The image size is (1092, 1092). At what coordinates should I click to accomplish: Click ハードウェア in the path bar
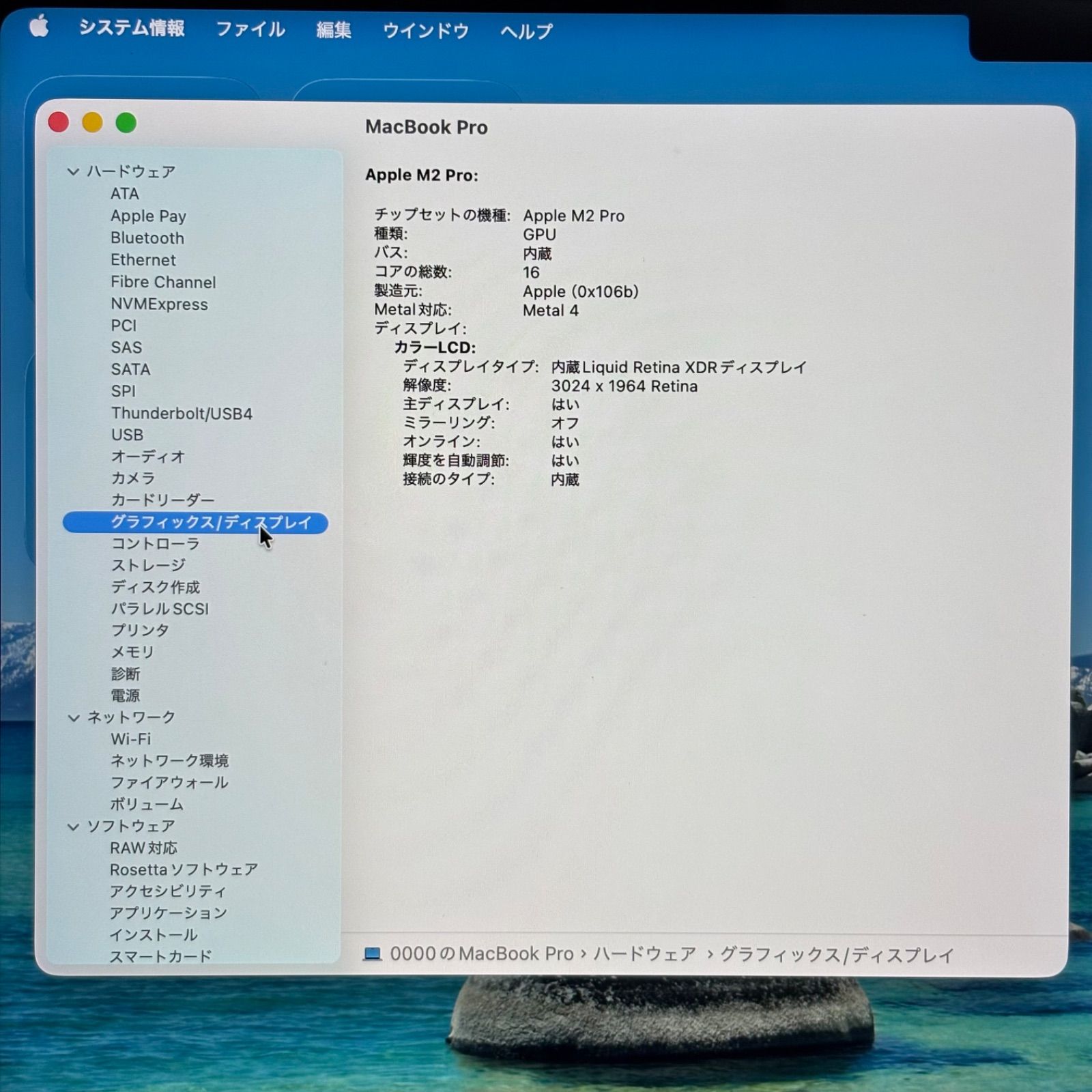pos(644,954)
